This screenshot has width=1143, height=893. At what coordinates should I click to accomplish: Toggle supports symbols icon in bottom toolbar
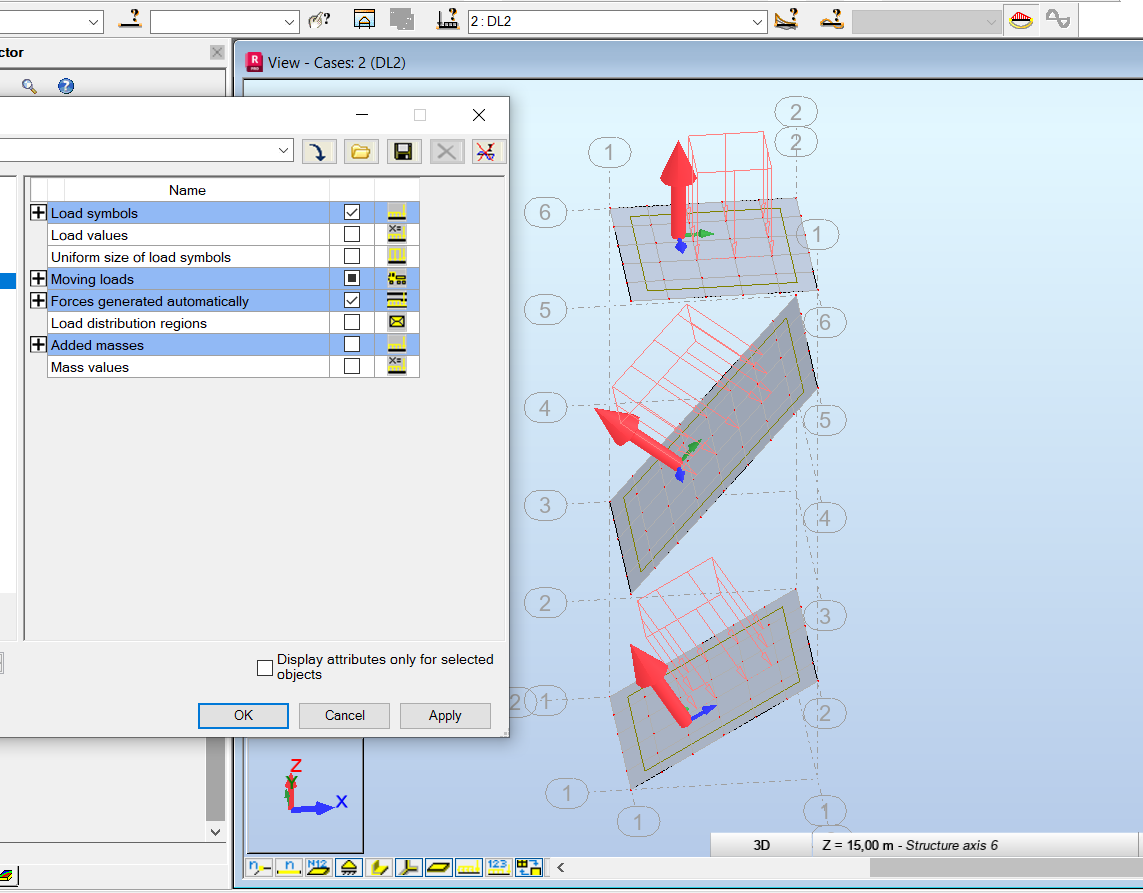click(x=348, y=867)
